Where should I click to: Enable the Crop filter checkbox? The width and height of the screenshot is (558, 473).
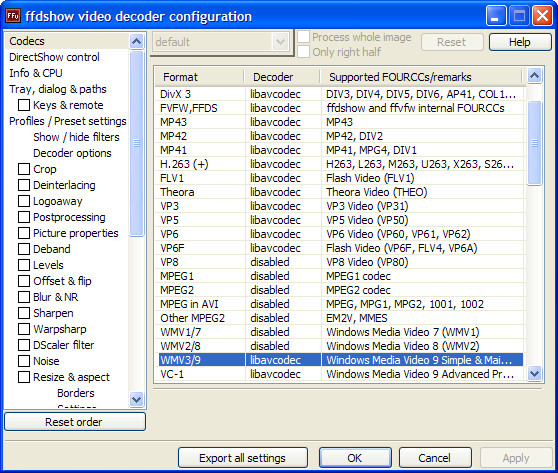[24, 169]
